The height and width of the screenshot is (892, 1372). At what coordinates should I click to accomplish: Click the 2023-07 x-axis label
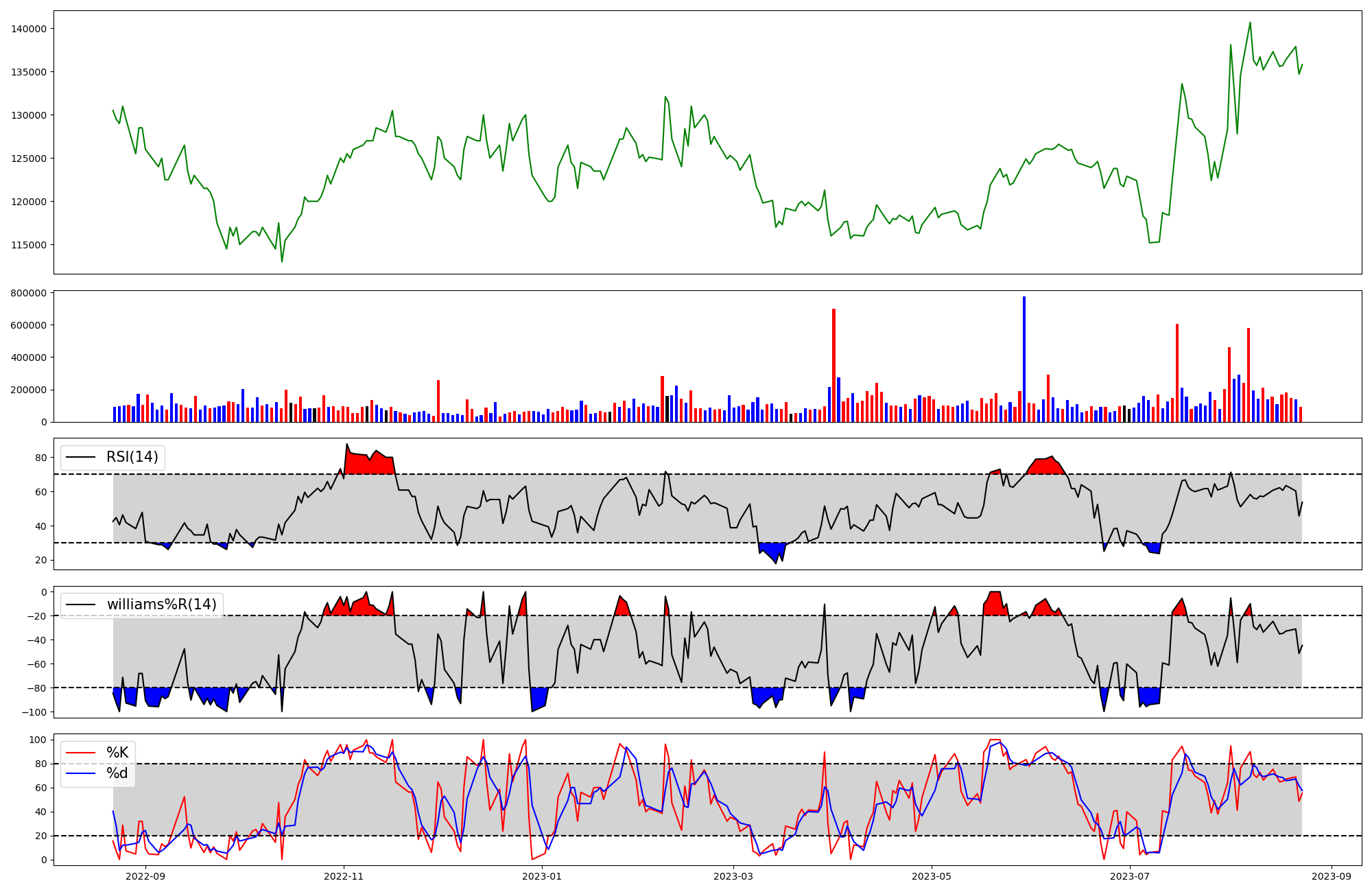[x=1130, y=876]
